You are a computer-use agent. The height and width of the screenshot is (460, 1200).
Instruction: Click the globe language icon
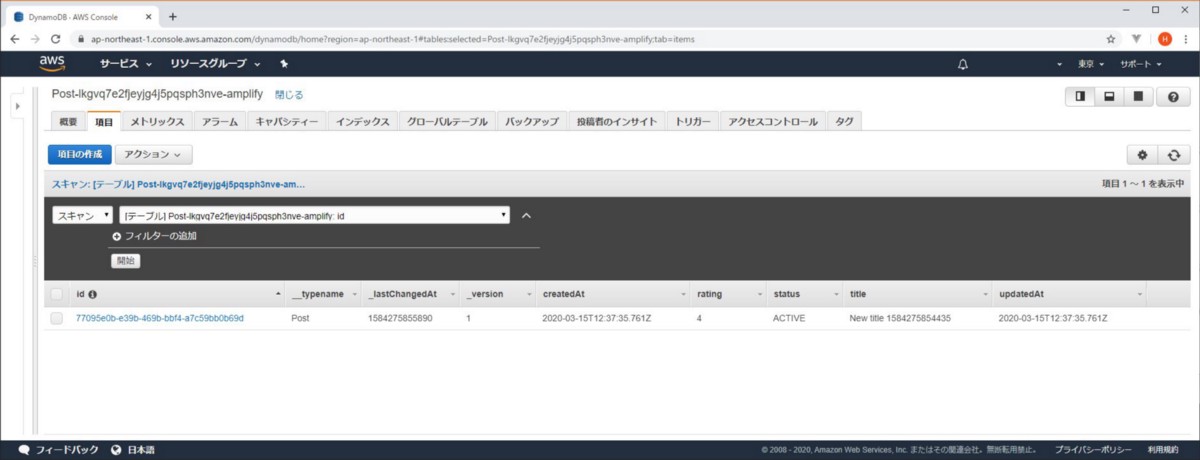pyautogui.click(x=116, y=450)
